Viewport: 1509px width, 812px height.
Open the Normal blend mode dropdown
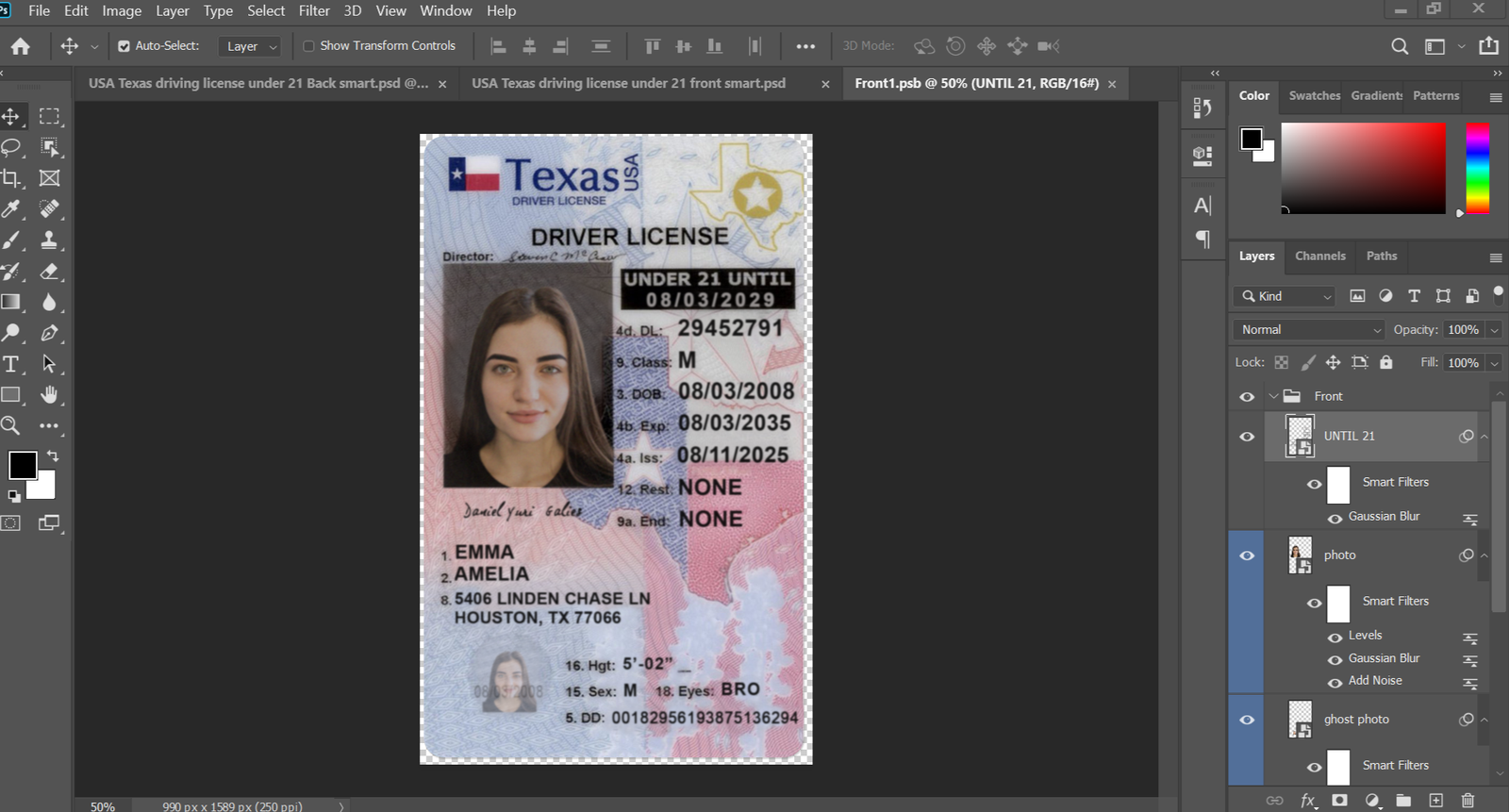(1308, 329)
